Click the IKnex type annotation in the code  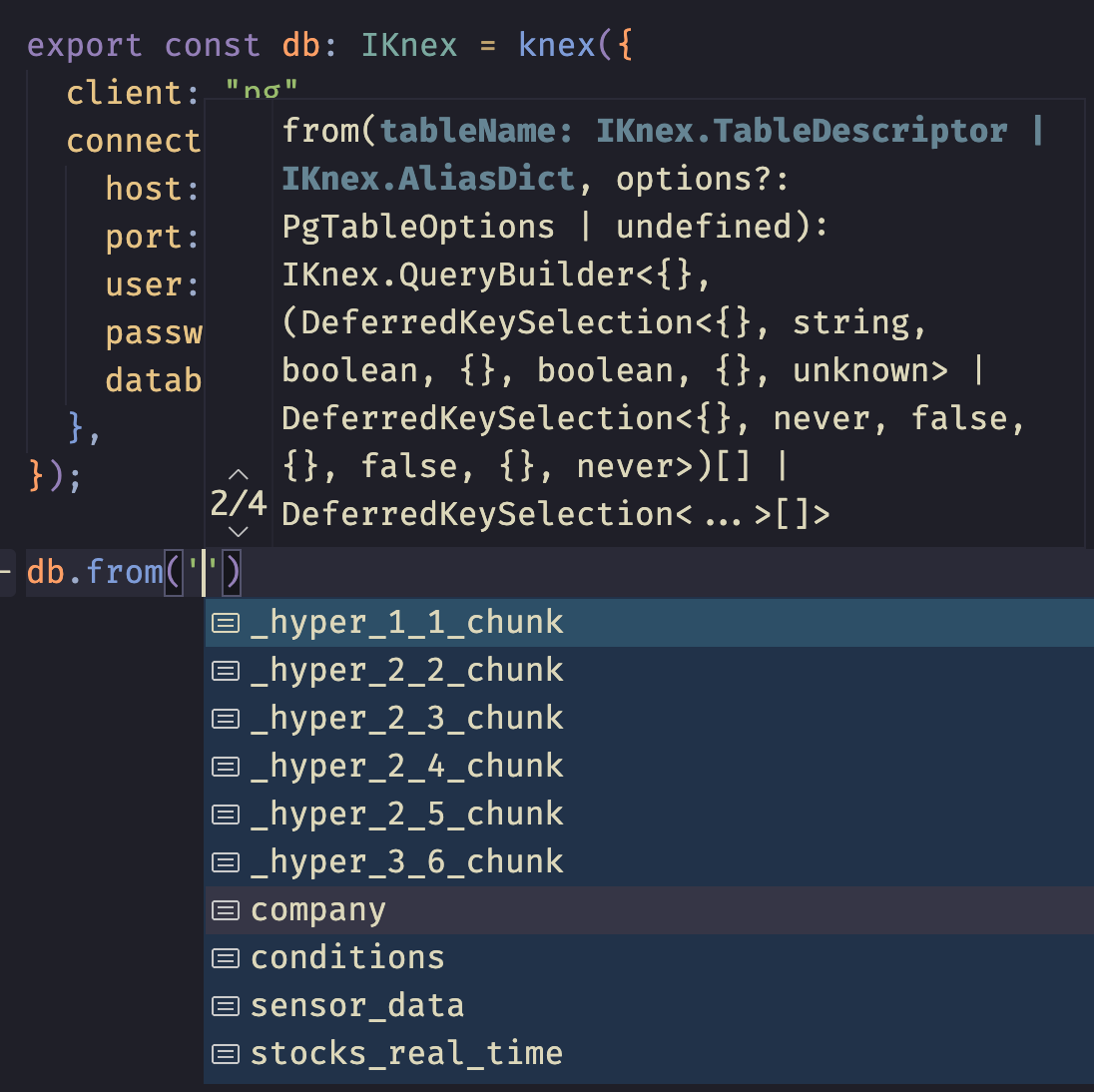408,45
